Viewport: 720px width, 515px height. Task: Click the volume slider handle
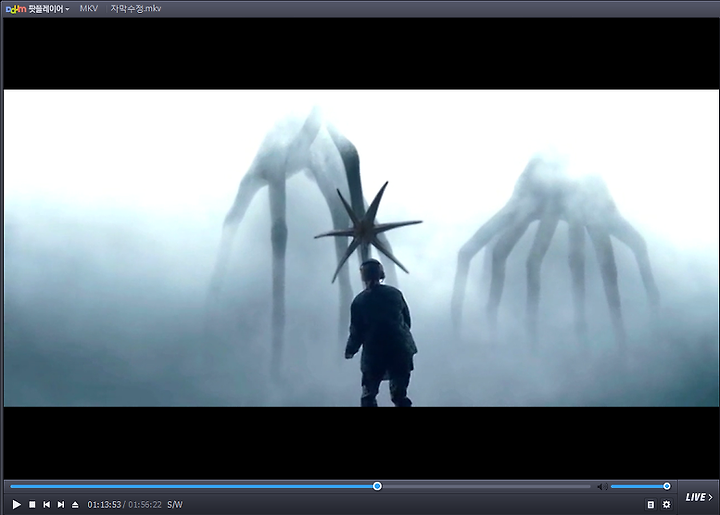[x=667, y=486]
